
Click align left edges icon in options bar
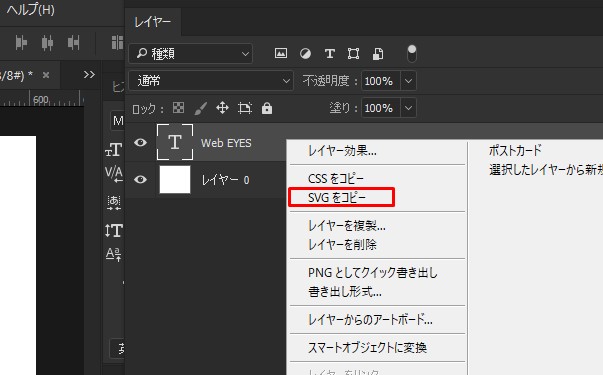point(21,42)
